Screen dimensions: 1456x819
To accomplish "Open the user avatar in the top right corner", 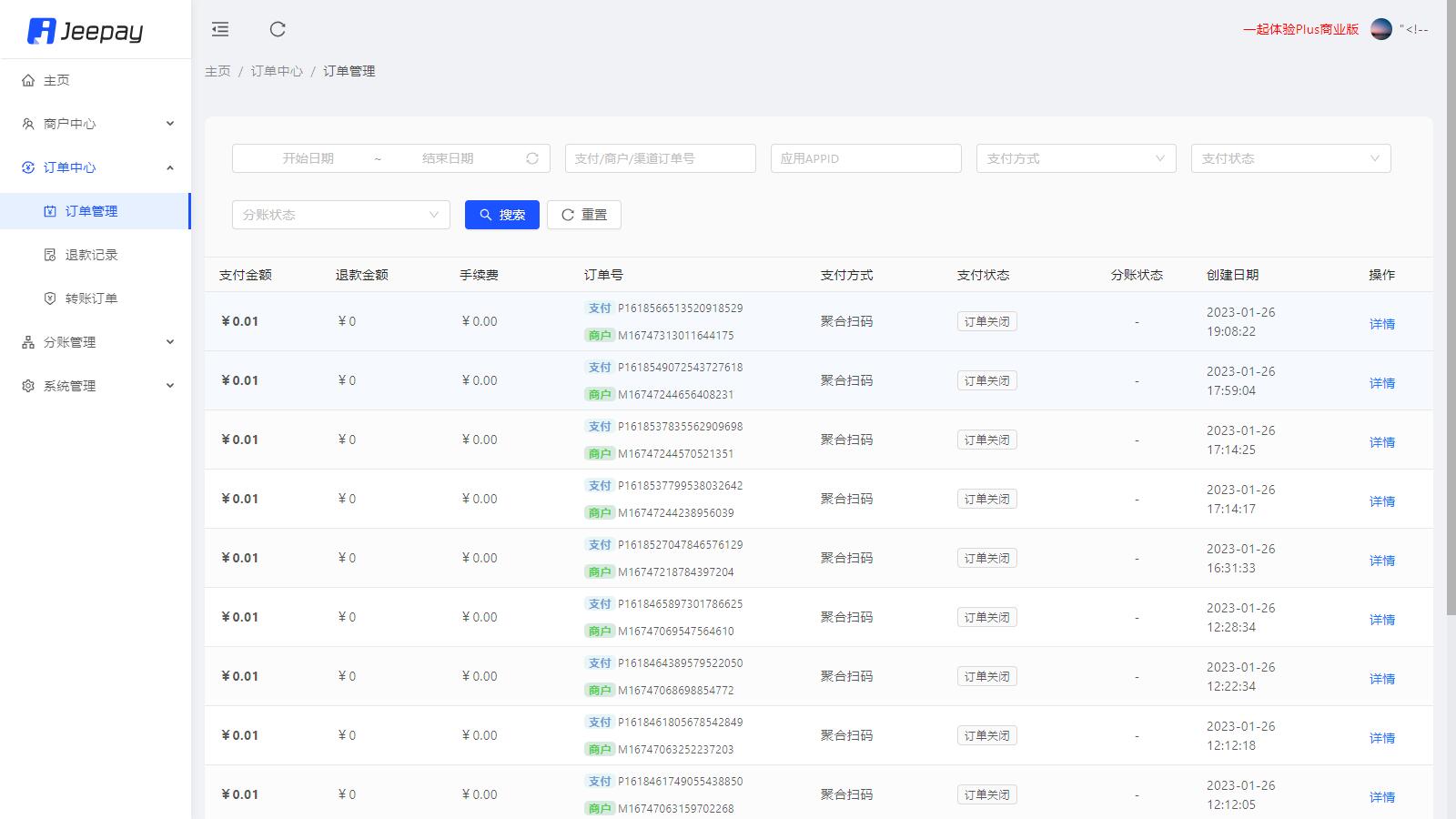I will (1380, 28).
